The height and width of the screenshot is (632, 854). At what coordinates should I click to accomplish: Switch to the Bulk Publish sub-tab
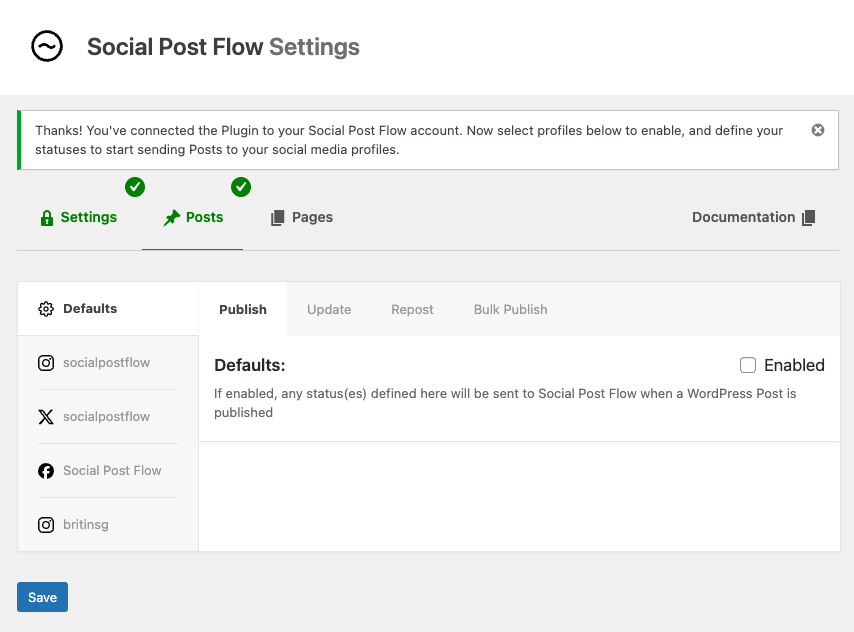pyautogui.click(x=510, y=309)
